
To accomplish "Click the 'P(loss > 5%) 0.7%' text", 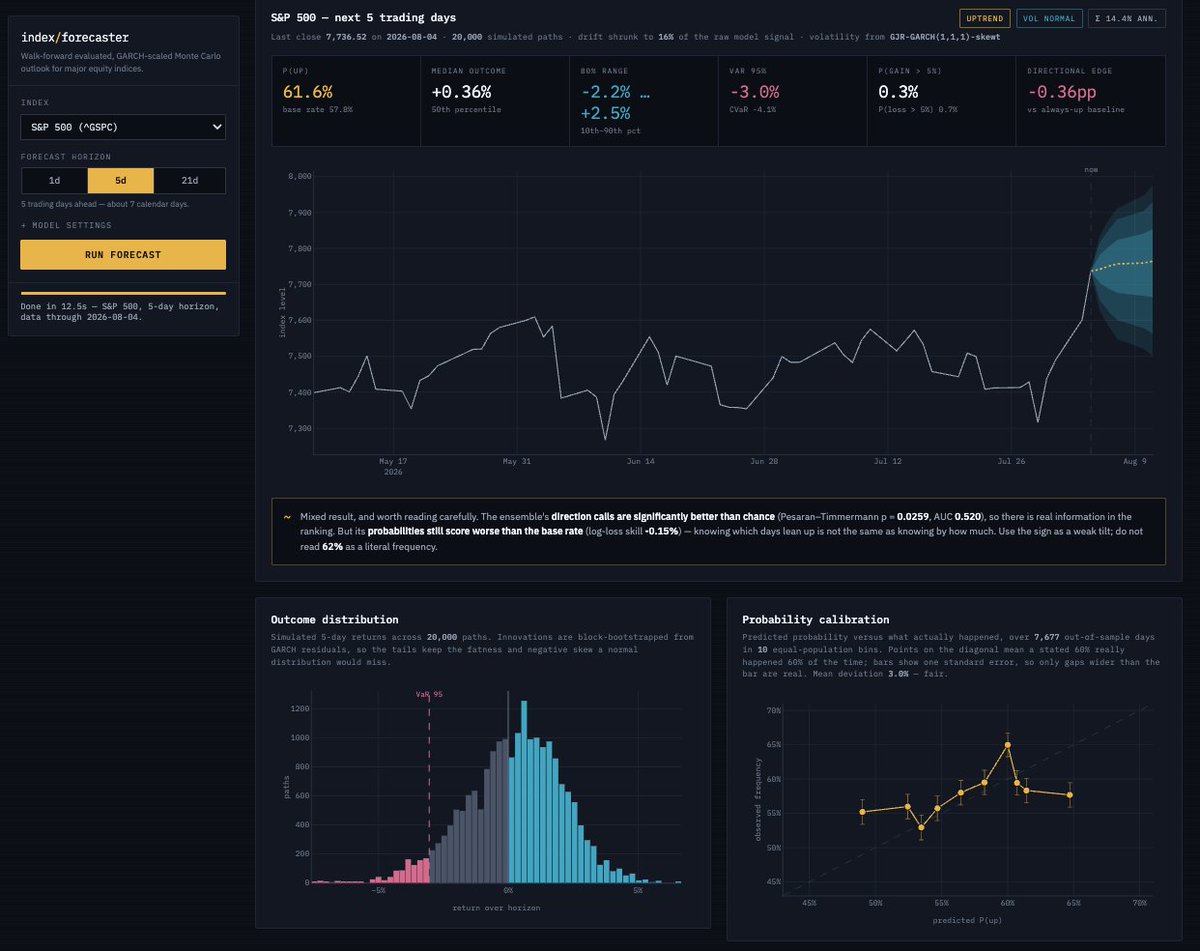I will [x=918, y=109].
